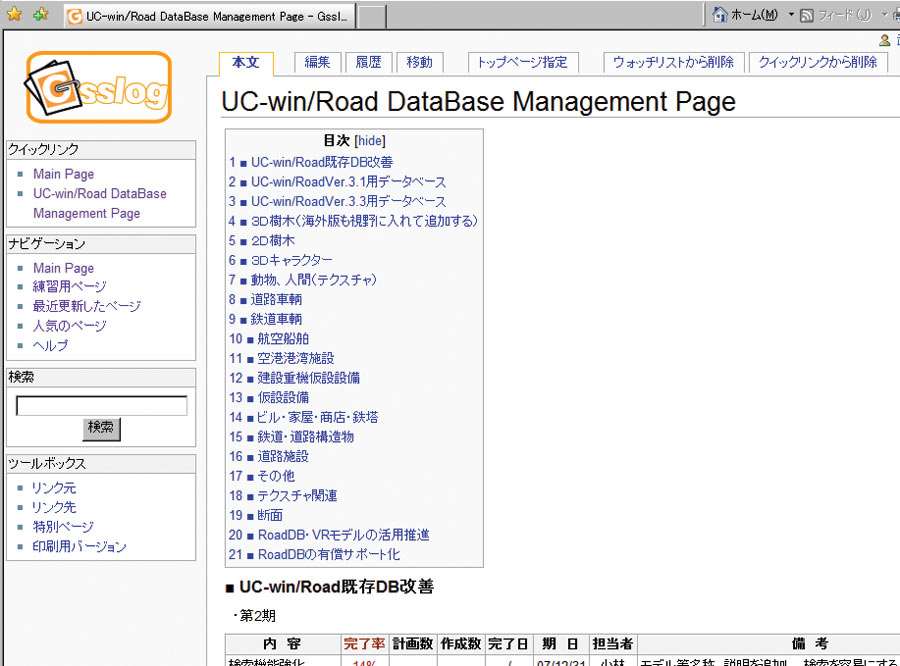Open the 移動 tab

420,62
